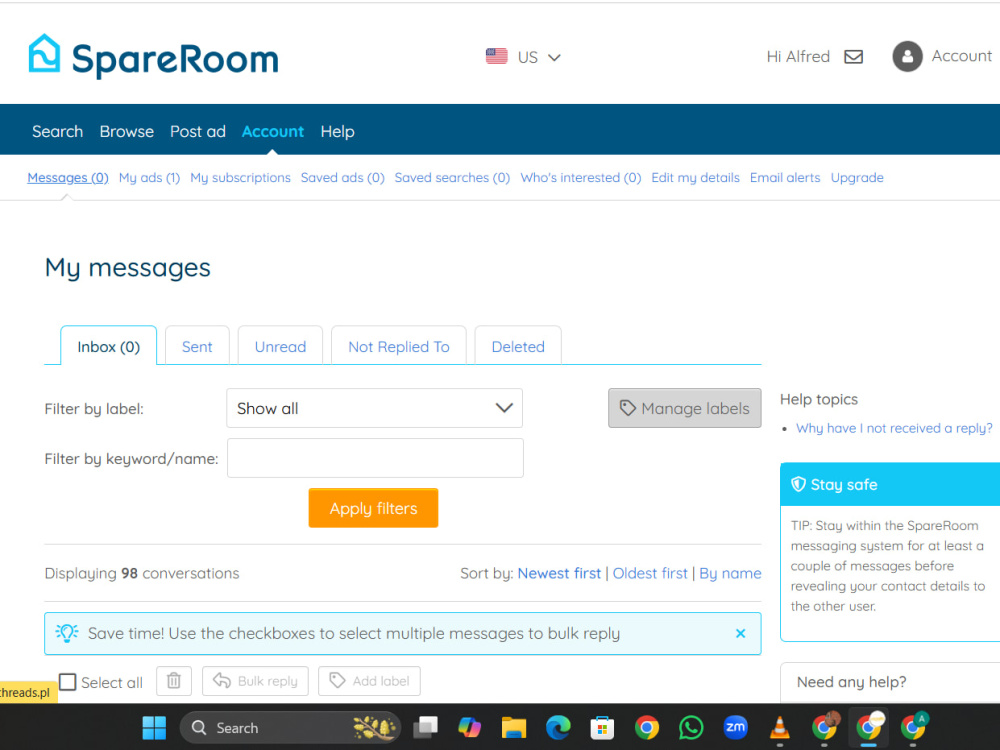The image size is (1000, 750).
Task: Open Saved searches (0)
Action: pyautogui.click(x=452, y=177)
